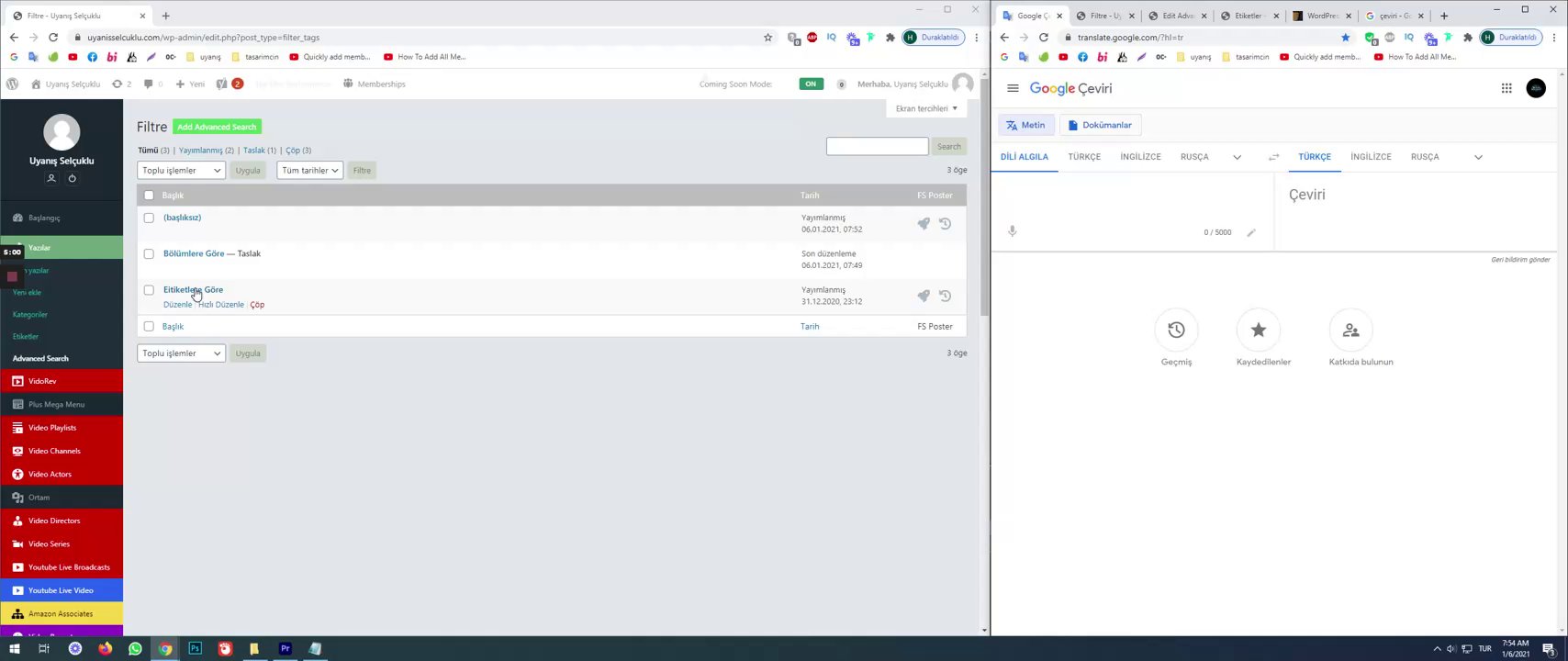This screenshot has width=1568, height=661.
Task: Click the FS Poster rocket icon for (başlıksız)
Action: pos(924,223)
